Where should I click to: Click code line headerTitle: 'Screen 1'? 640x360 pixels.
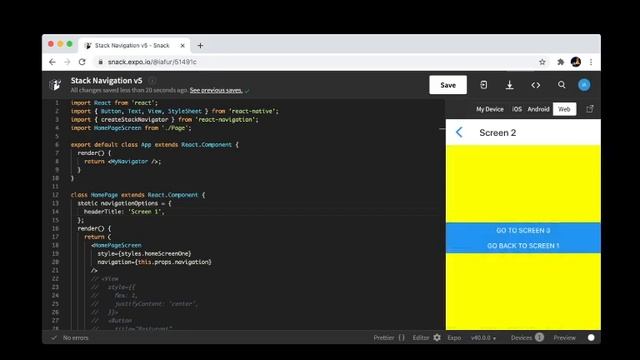click(x=124, y=211)
